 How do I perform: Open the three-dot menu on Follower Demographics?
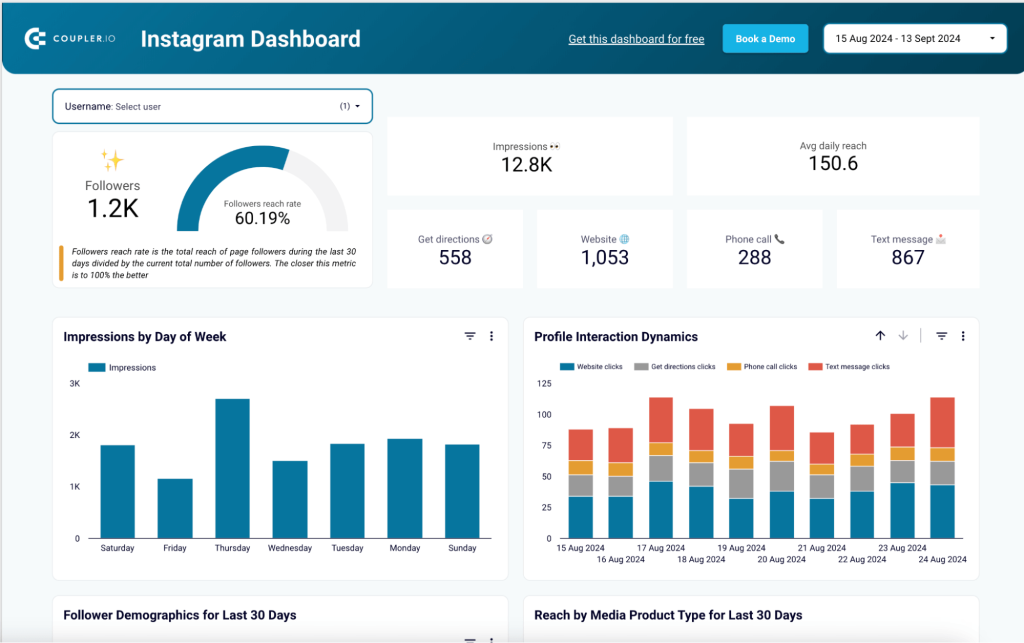tap(491, 639)
